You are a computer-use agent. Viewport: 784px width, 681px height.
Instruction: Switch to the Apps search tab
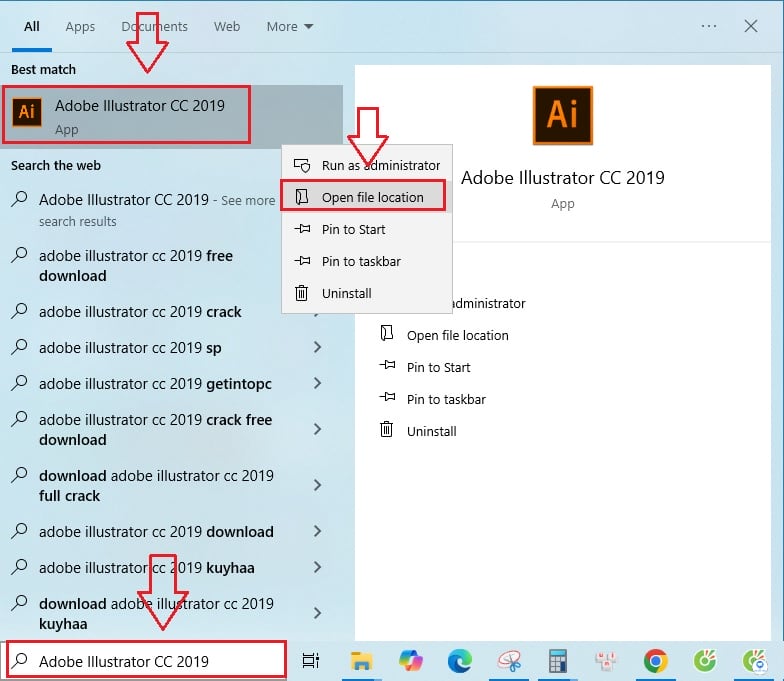pos(80,26)
